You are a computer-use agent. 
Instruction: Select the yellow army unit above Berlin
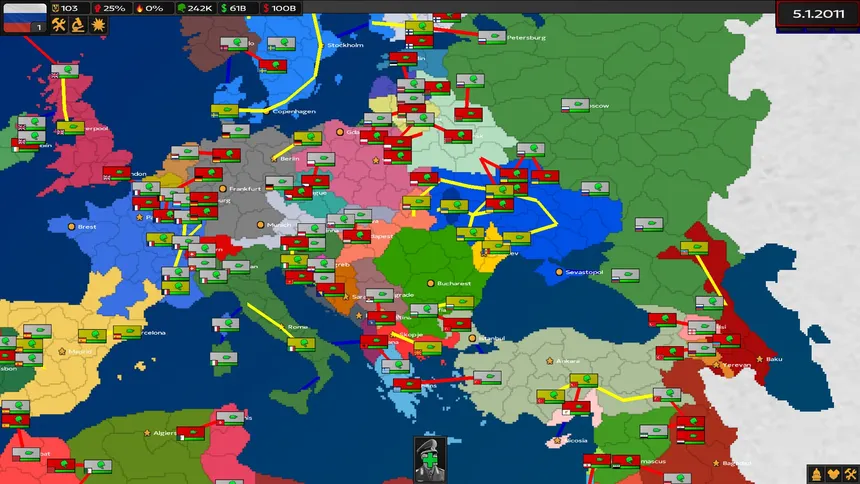point(308,137)
